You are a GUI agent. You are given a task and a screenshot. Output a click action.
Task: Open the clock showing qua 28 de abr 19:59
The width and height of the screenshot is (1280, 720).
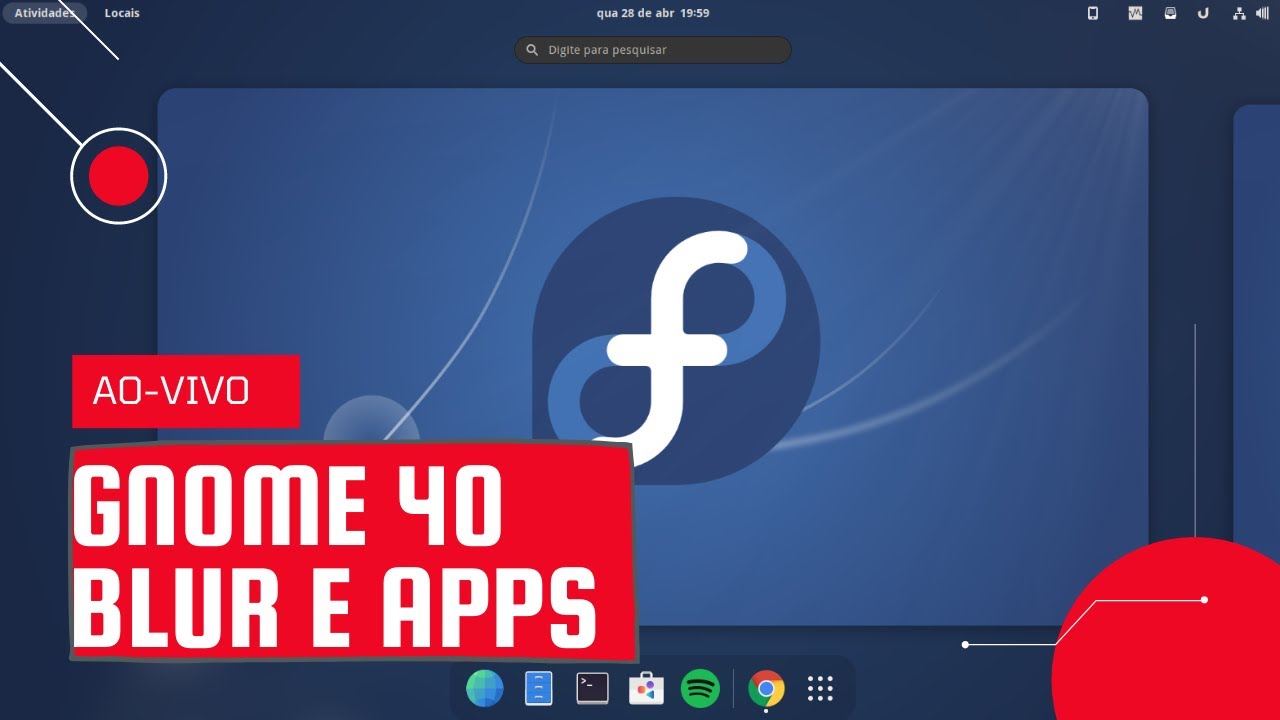click(x=652, y=13)
